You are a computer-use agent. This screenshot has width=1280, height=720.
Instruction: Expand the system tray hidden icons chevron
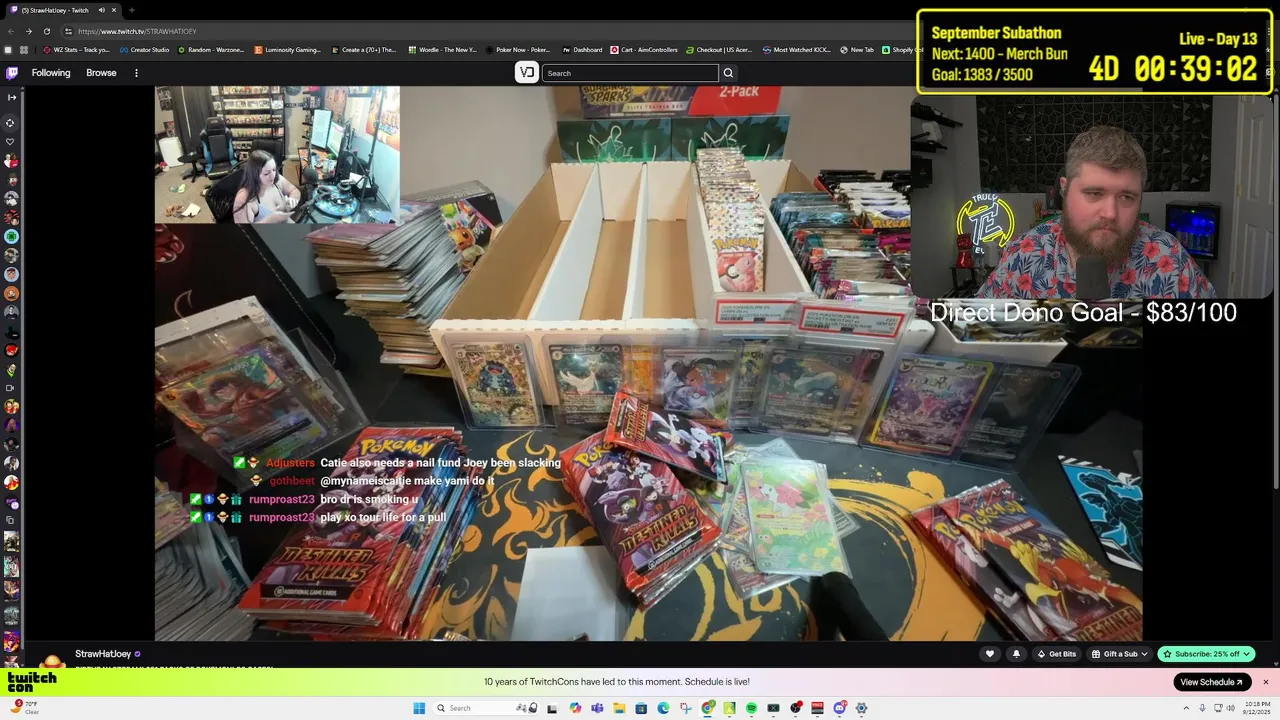tap(1184, 708)
